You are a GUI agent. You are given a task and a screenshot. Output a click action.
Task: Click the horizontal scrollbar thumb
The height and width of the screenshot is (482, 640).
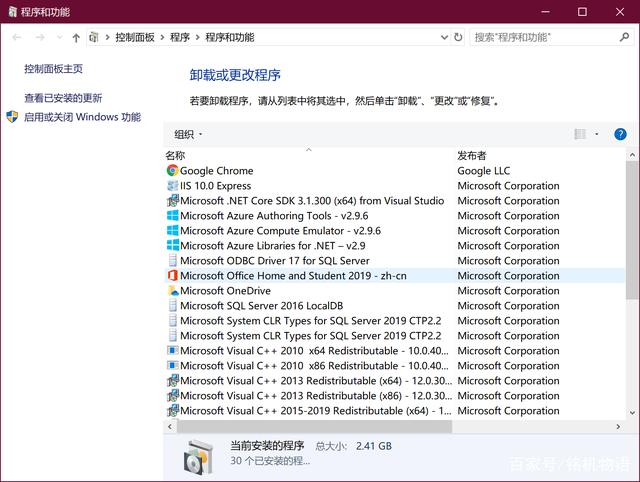coord(314,426)
